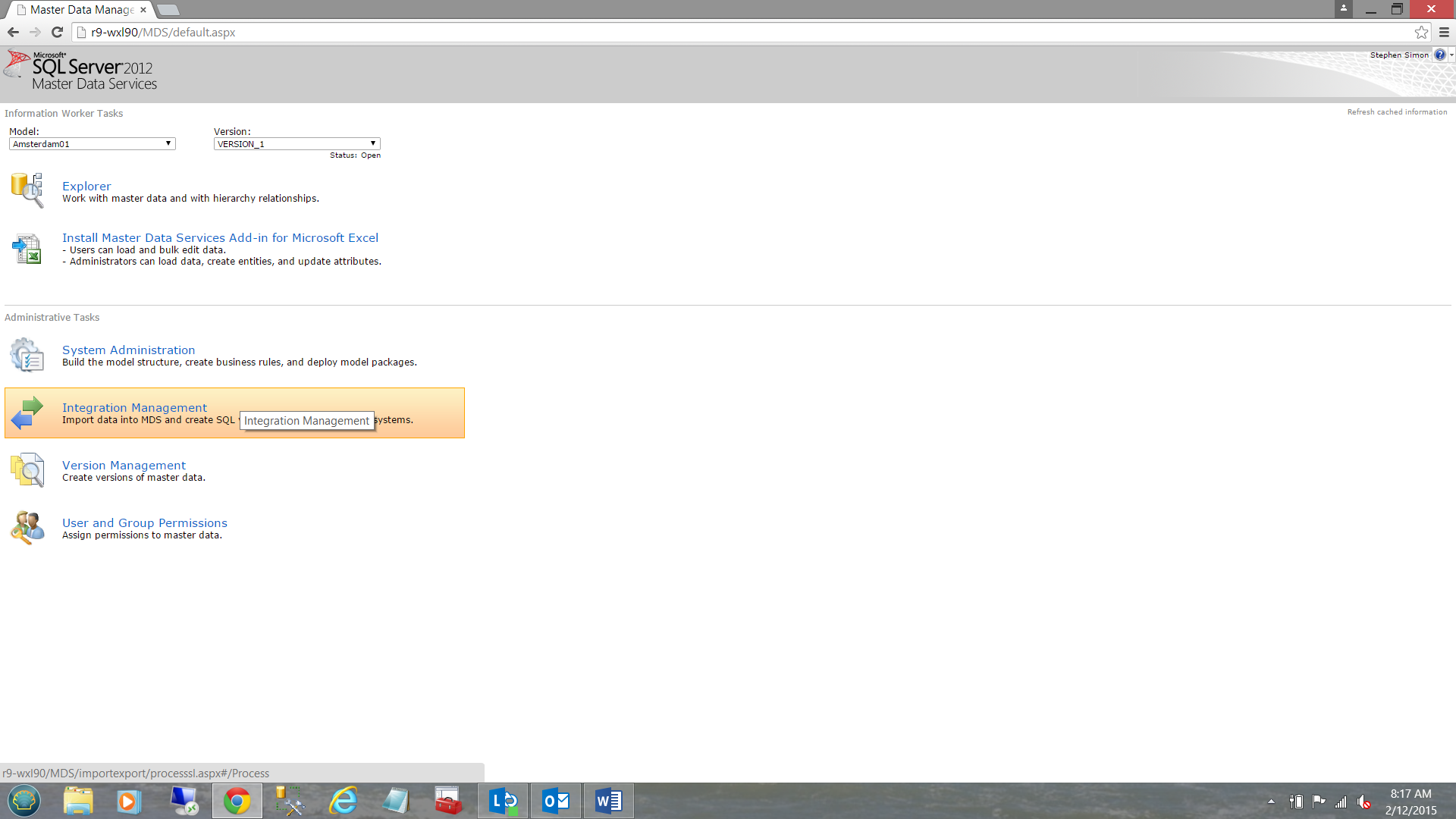Click the Integration Management arrows icon
This screenshot has height=819, width=1456.
pyautogui.click(x=27, y=413)
